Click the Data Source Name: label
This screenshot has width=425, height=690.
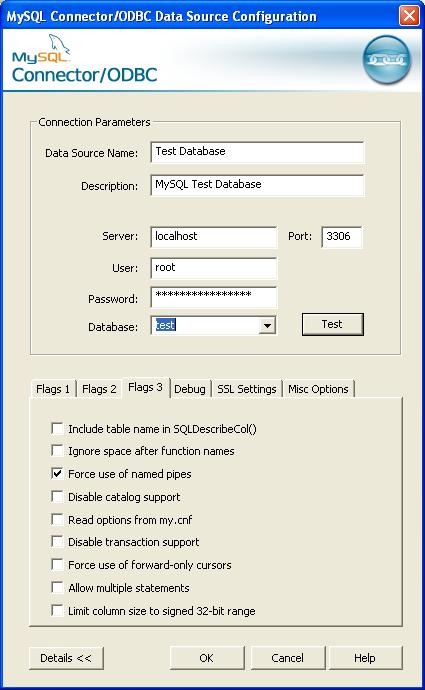(x=92, y=153)
